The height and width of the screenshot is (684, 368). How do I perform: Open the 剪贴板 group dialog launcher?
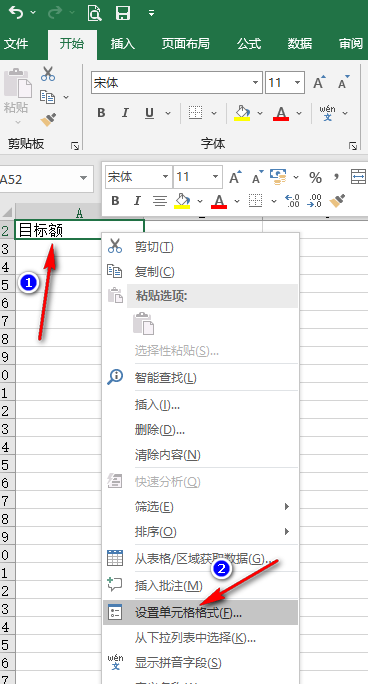(x=75, y=146)
